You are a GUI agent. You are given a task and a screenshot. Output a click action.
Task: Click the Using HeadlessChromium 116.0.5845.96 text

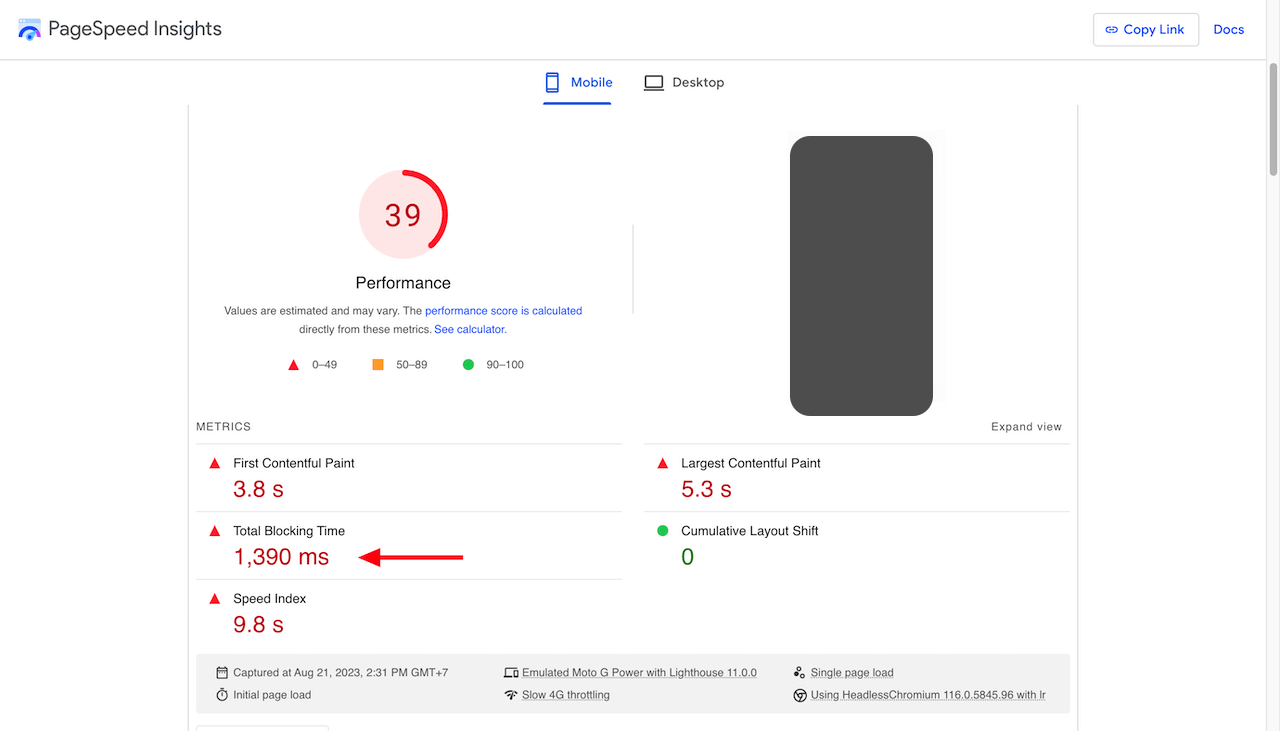(928, 695)
